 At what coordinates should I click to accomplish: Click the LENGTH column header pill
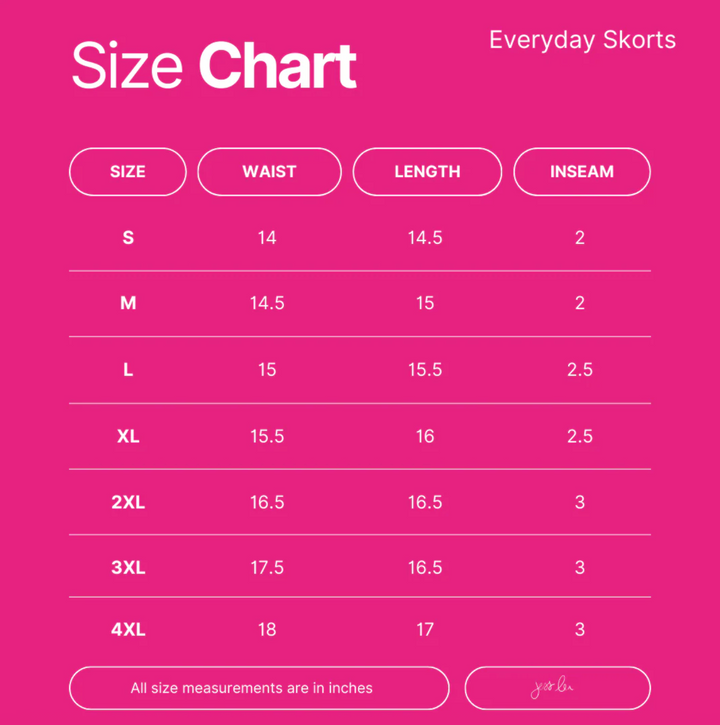pos(427,172)
